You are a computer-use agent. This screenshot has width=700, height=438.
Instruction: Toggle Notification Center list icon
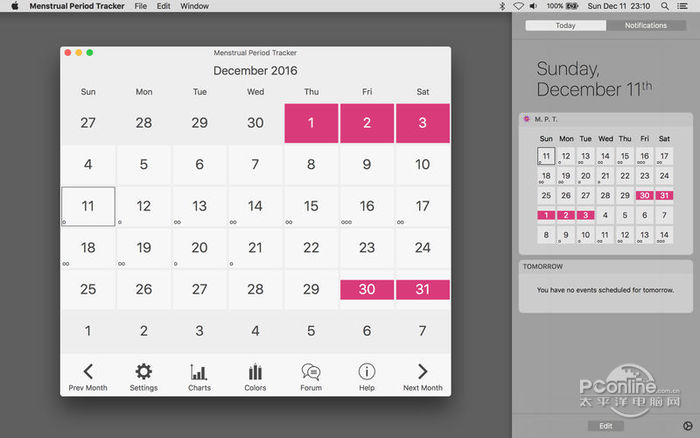[x=682, y=6]
